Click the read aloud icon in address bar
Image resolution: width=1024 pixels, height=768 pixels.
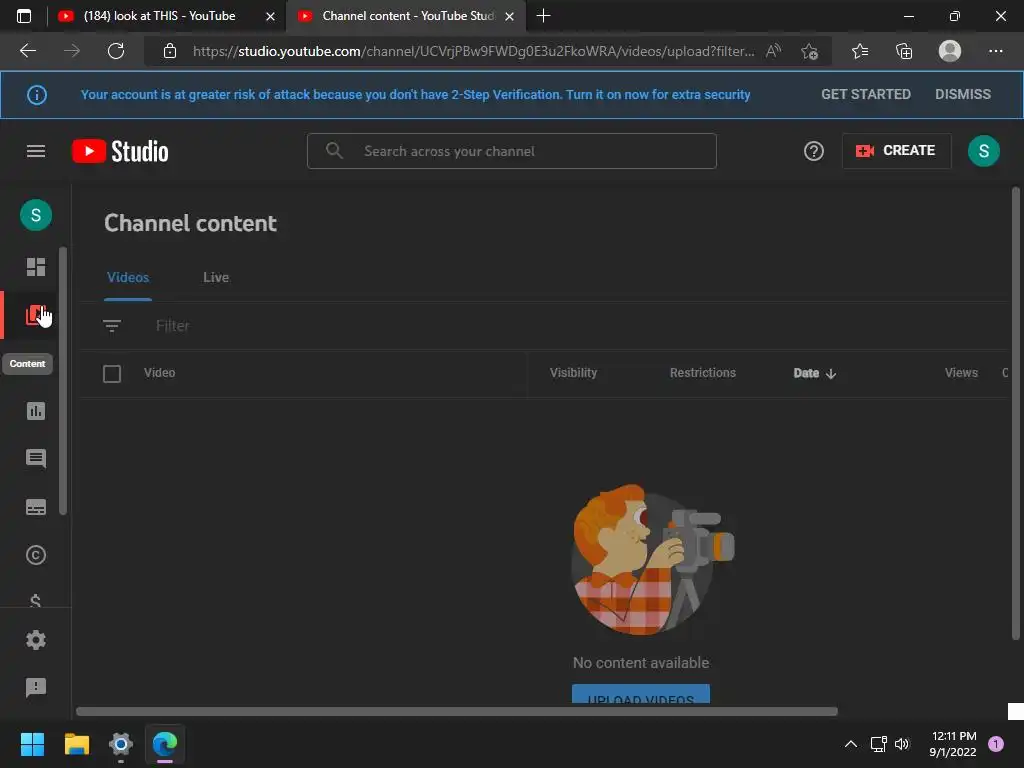[773, 51]
